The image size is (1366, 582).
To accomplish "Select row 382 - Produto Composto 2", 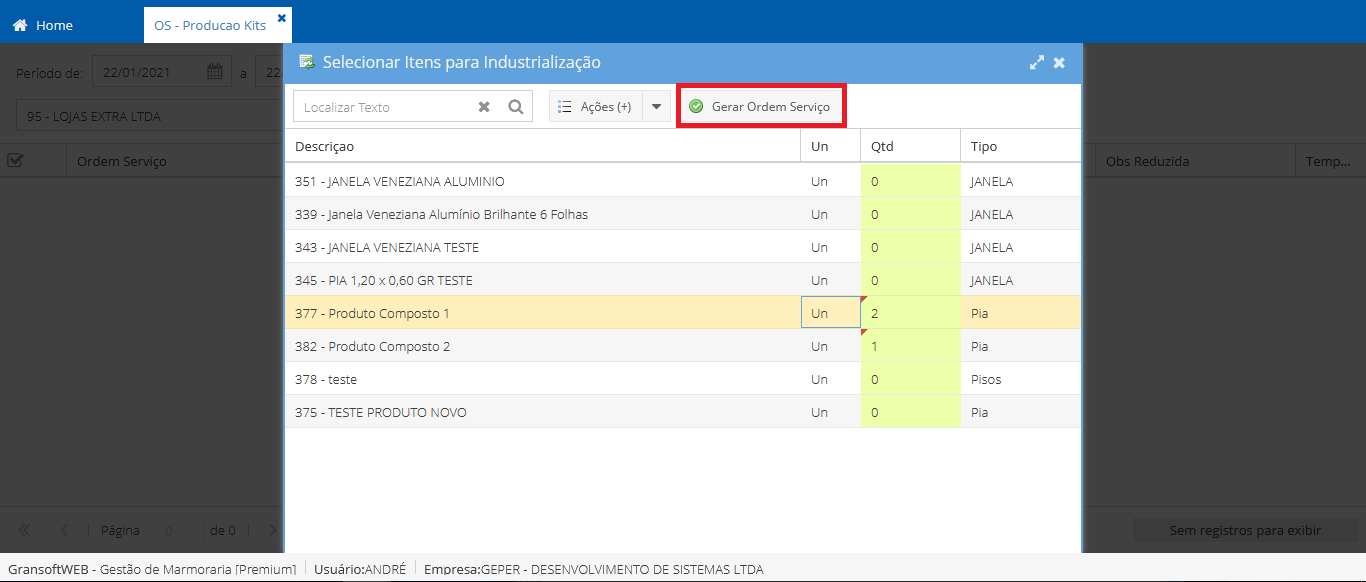I will click(683, 346).
